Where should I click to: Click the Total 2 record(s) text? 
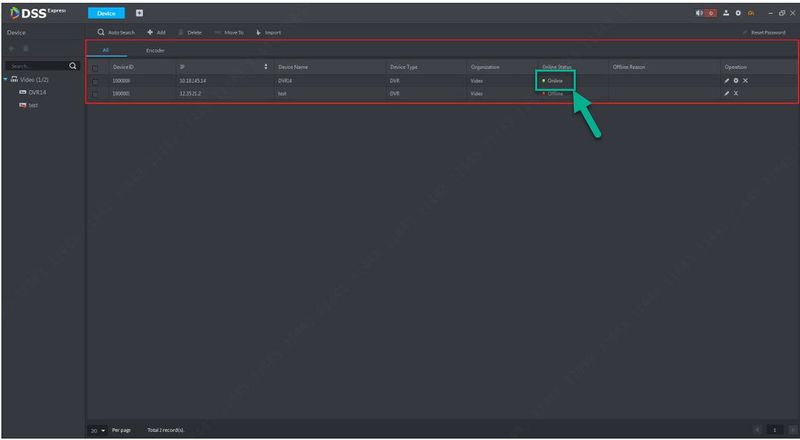166,430
